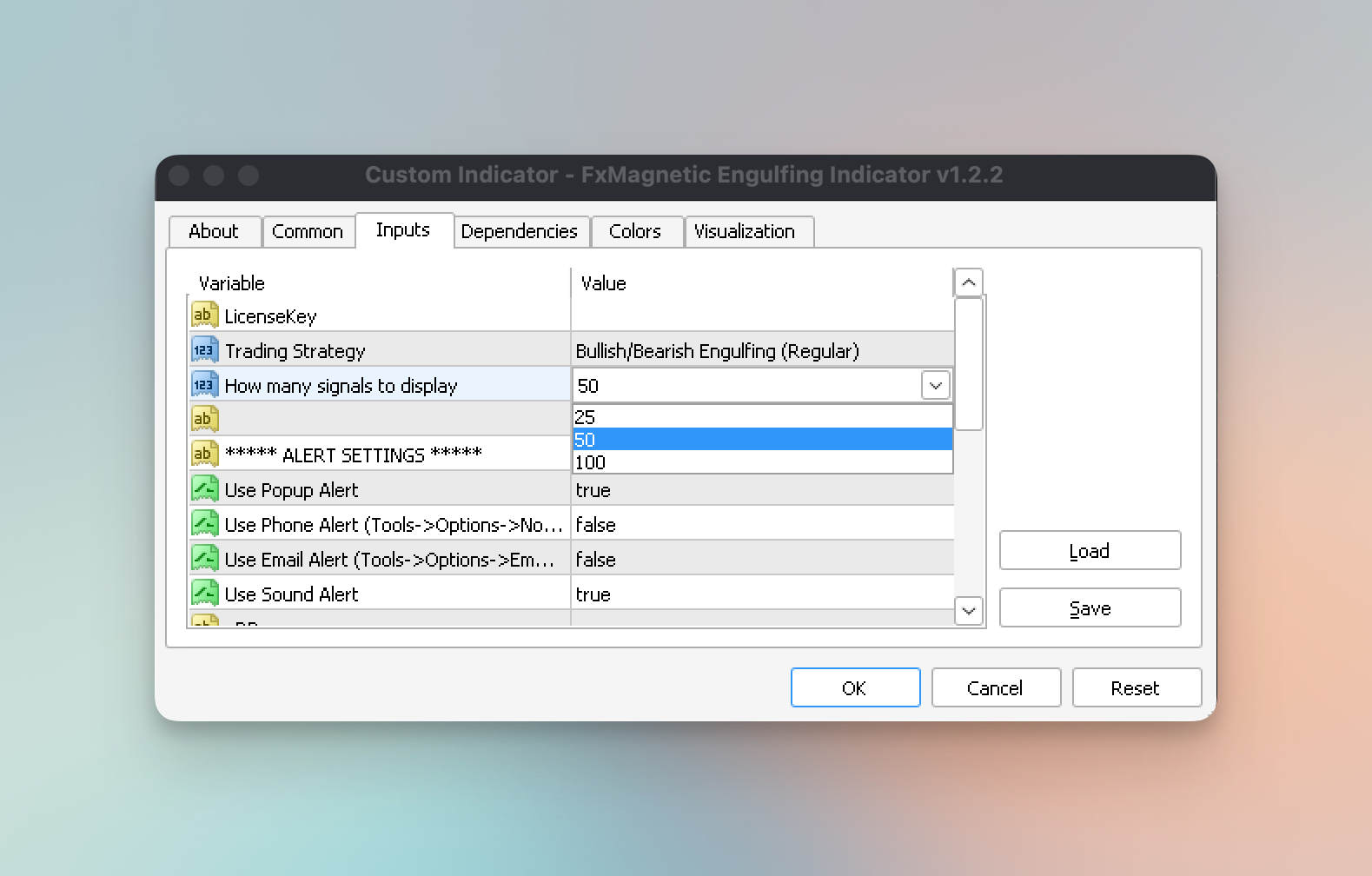Click the vertical scrollbar thumb
Screen dimensions: 1372x876
[x=969, y=364]
